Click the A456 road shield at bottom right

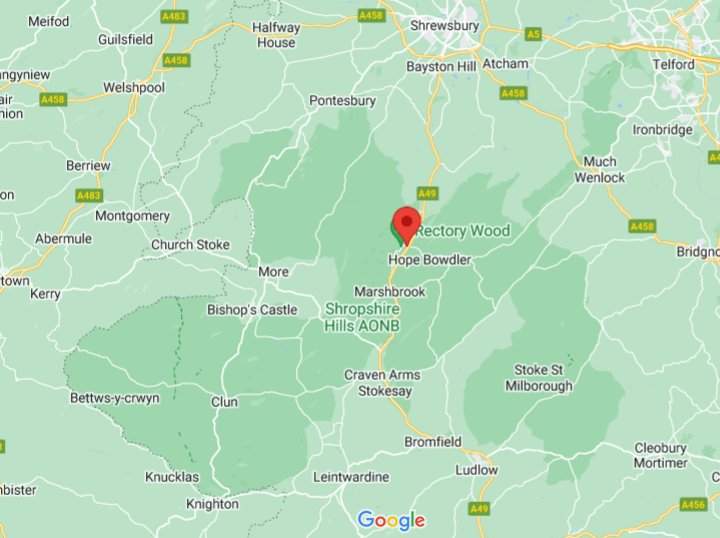coord(692,505)
